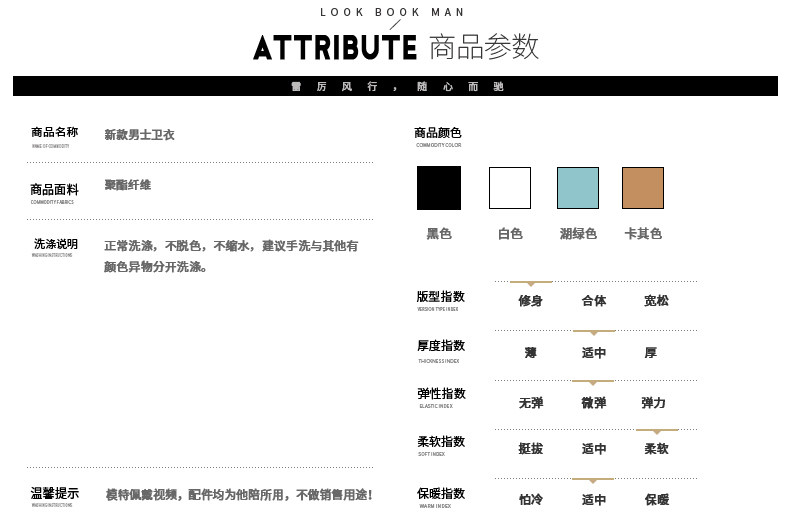Screen dimensions: 790x526
Task: Click the 黑色 color label
Action: (439, 234)
